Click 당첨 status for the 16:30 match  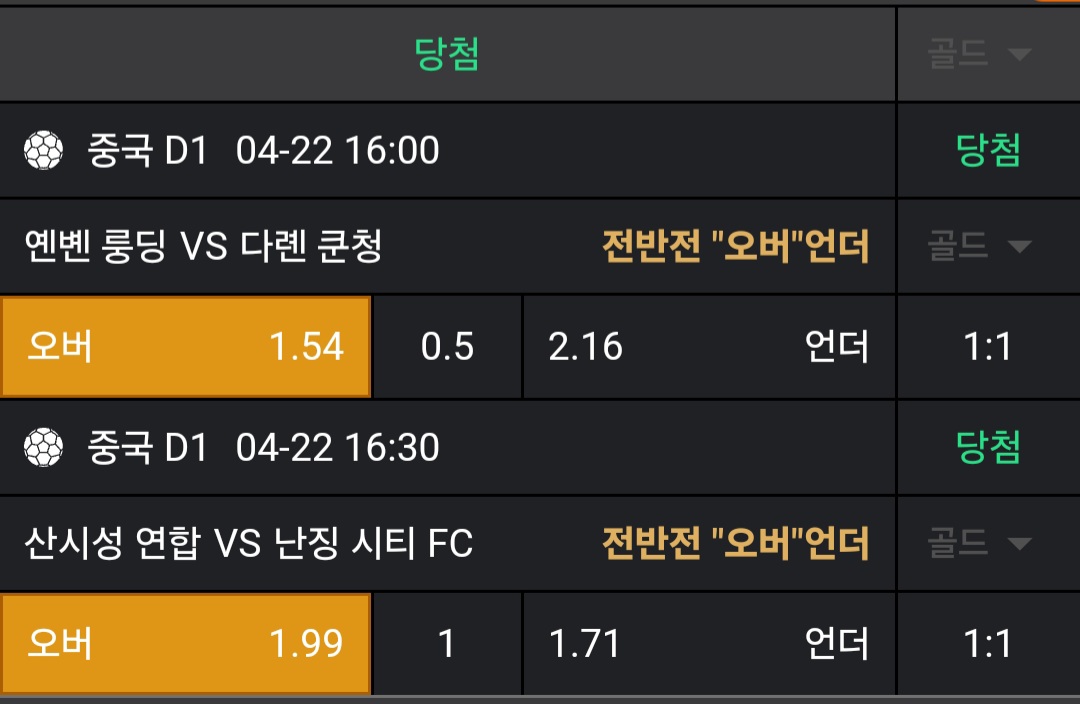[988, 447]
